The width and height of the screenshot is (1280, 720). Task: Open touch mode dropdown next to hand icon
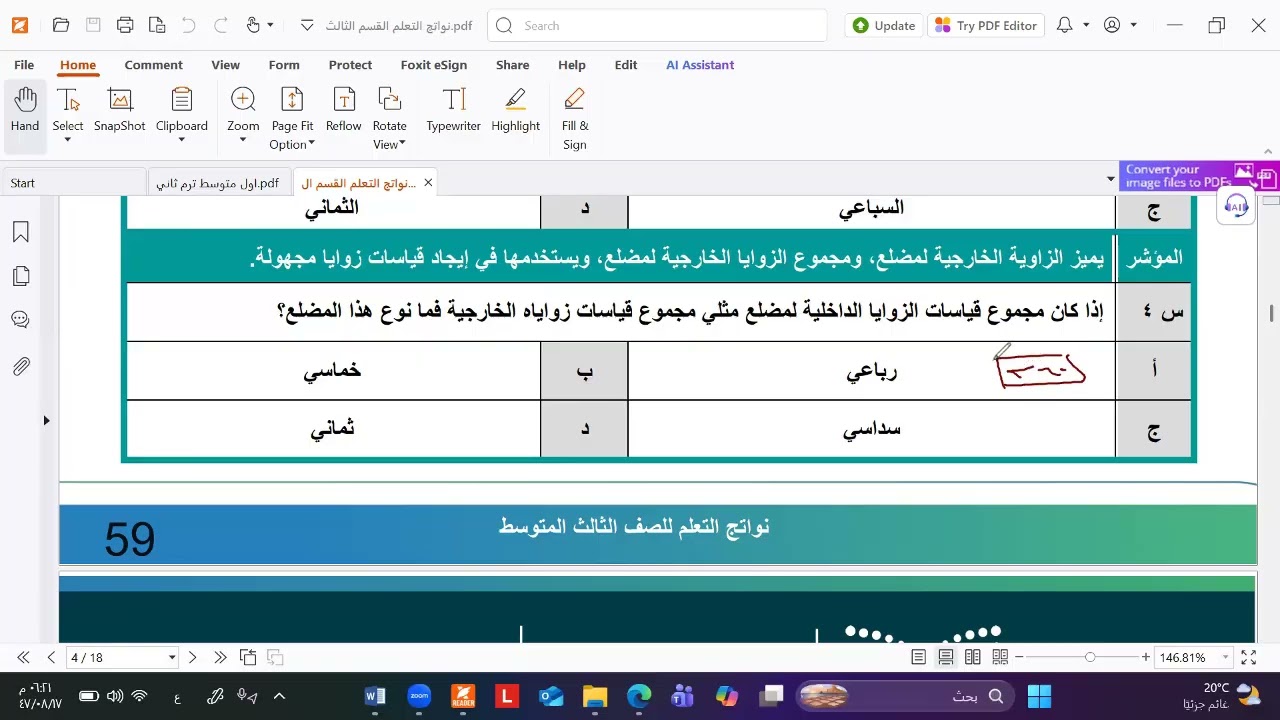click(270, 26)
